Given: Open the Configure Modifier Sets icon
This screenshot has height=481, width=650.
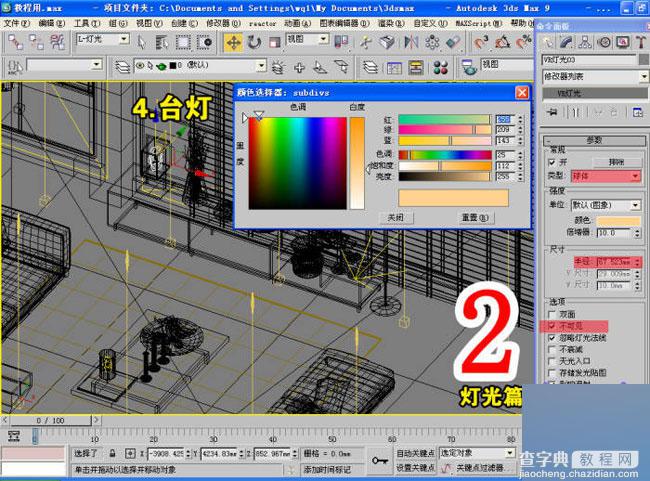Looking at the screenshot, I should pos(638,112).
